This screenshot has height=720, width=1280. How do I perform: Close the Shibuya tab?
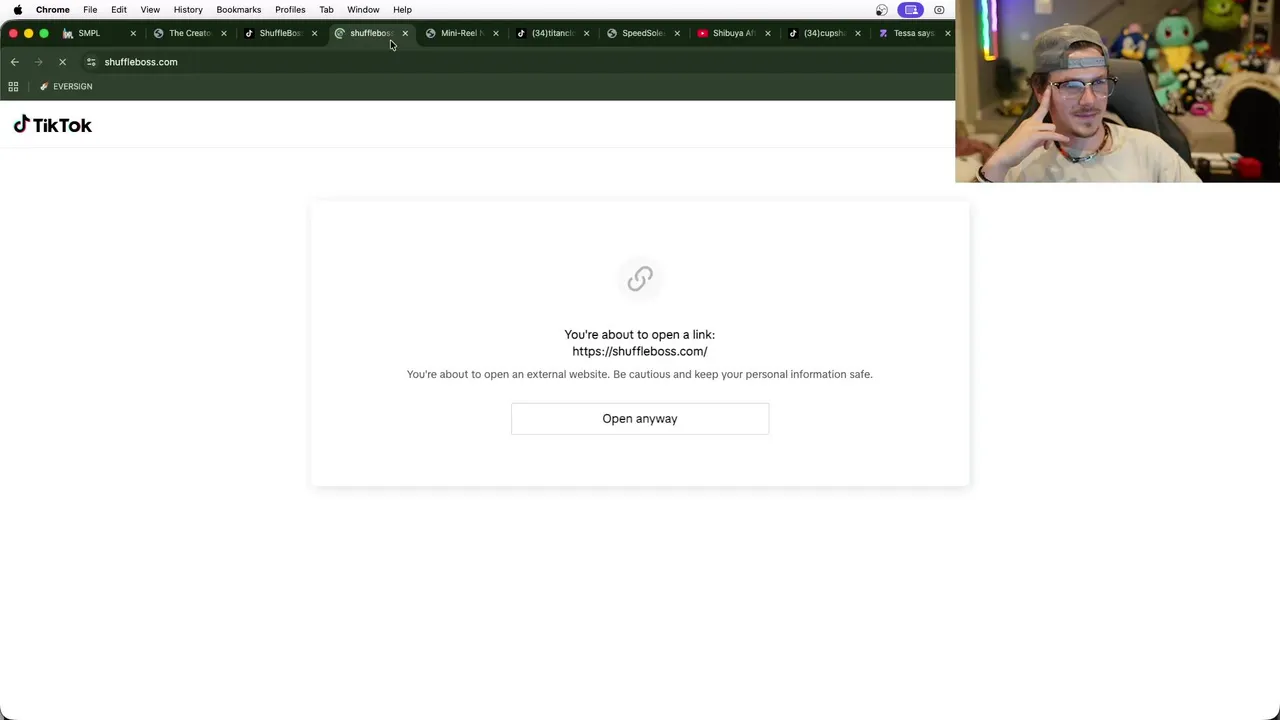(767, 33)
